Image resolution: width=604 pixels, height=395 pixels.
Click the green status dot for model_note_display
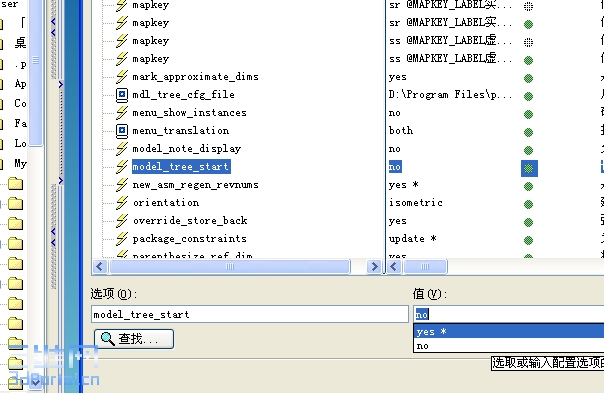click(528, 150)
